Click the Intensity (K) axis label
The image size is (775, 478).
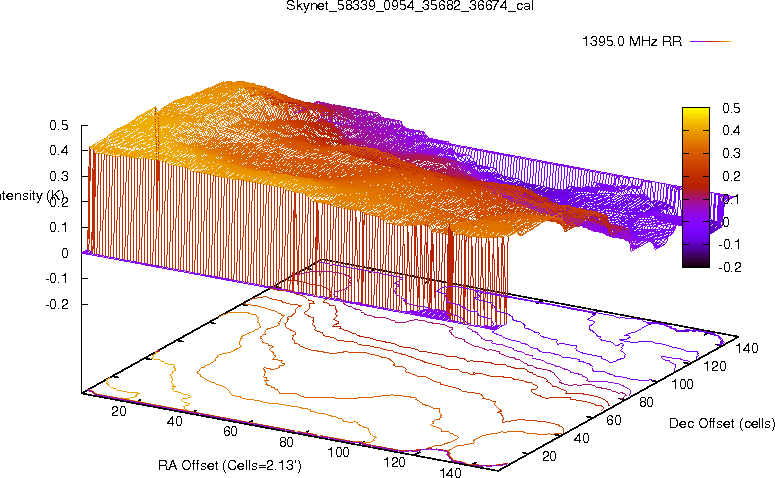pos(32,196)
